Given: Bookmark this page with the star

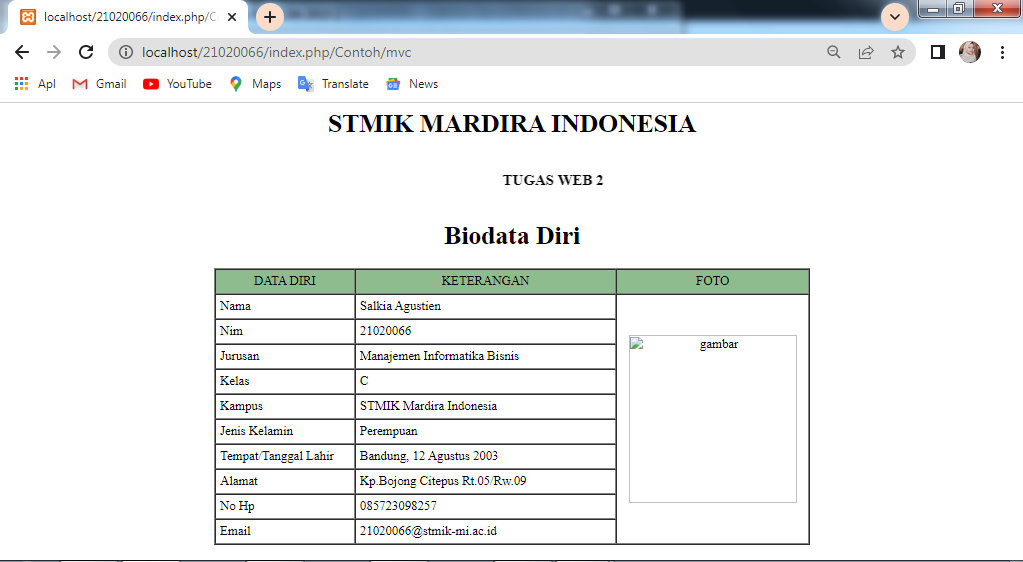Looking at the screenshot, I should (x=898, y=52).
